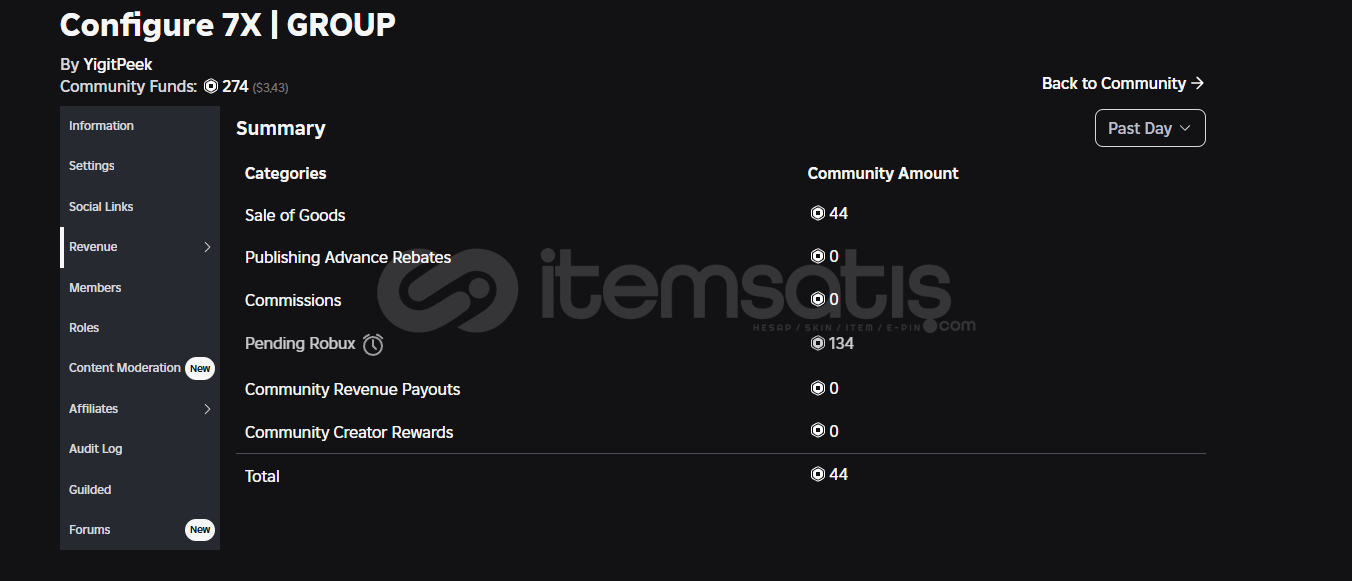Screen dimensions: 1352x581
Task: Click Robux icon in Community Creator Rewards row
Action: pos(817,431)
